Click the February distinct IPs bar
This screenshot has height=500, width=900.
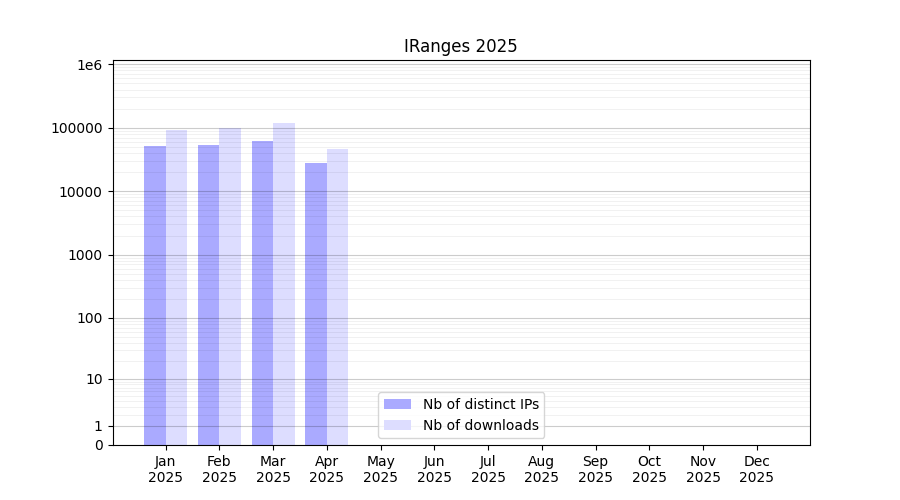pyautogui.click(x=208, y=295)
